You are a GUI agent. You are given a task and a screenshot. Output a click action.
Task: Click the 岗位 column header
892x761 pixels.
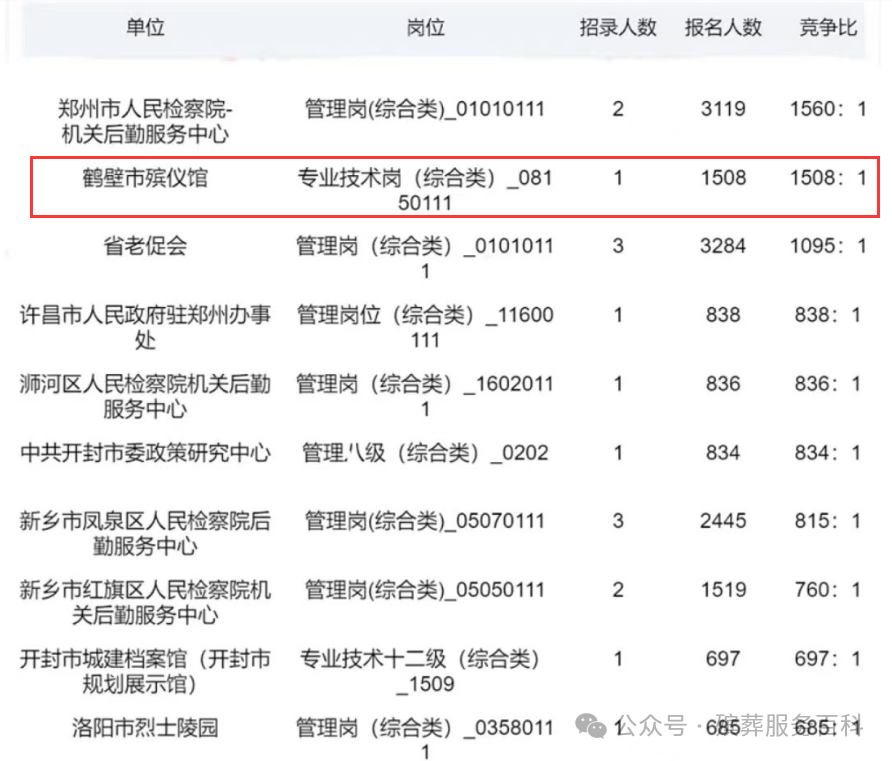click(x=425, y=28)
